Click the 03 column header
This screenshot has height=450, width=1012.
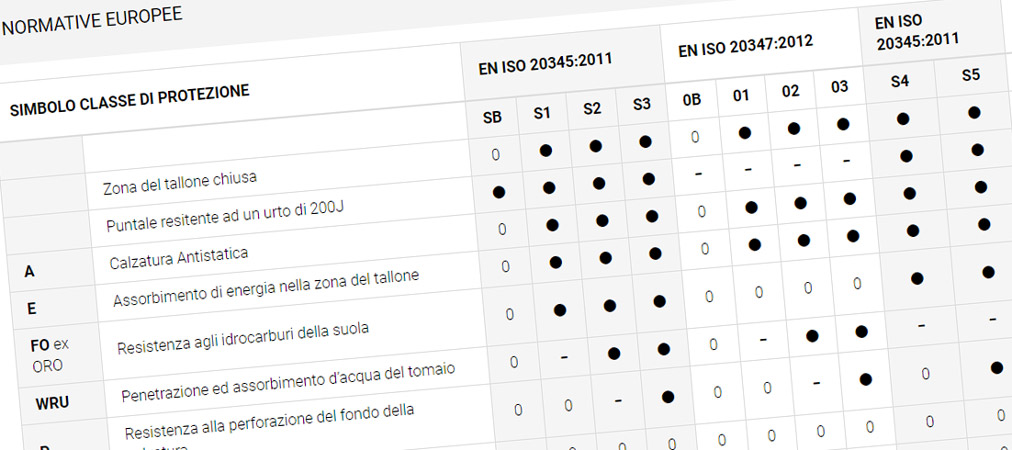click(x=840, y=87)
